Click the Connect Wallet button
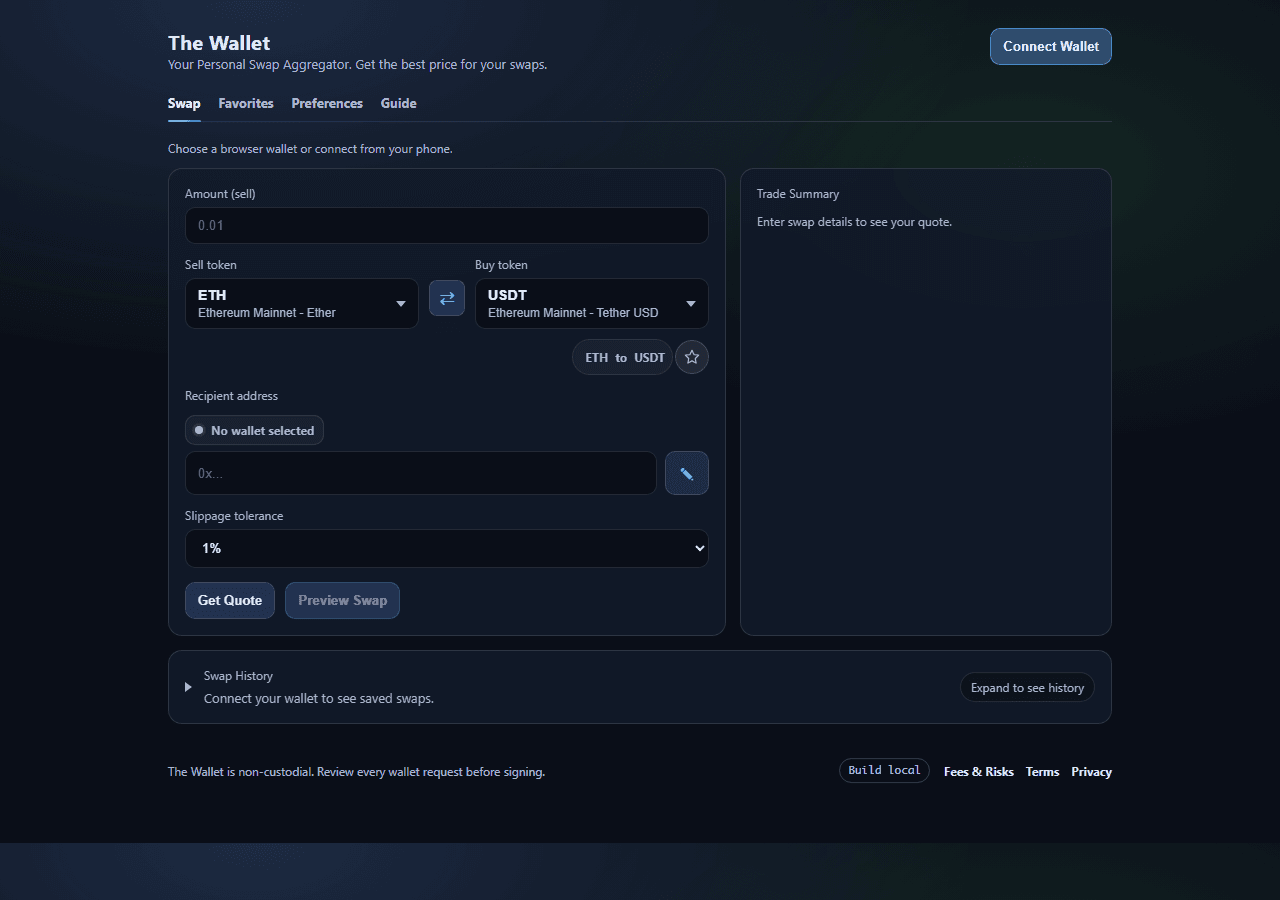1280x900 pixels. [1051, 46]
